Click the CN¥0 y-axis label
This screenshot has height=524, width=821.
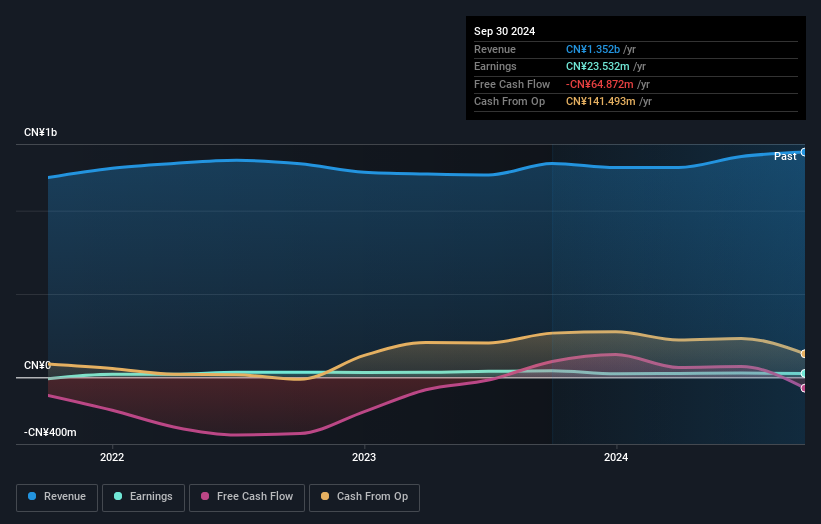(37, 365)
